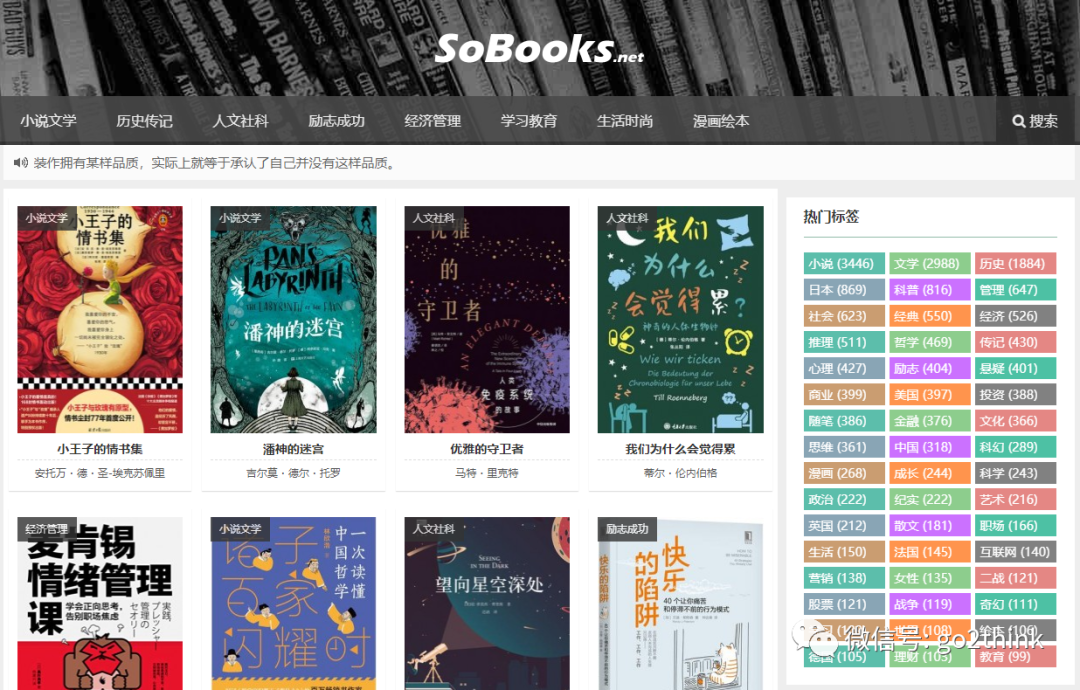Go to 历史传记 category
The width and height of the screenshot is (1080, 690).
point(144,121)
